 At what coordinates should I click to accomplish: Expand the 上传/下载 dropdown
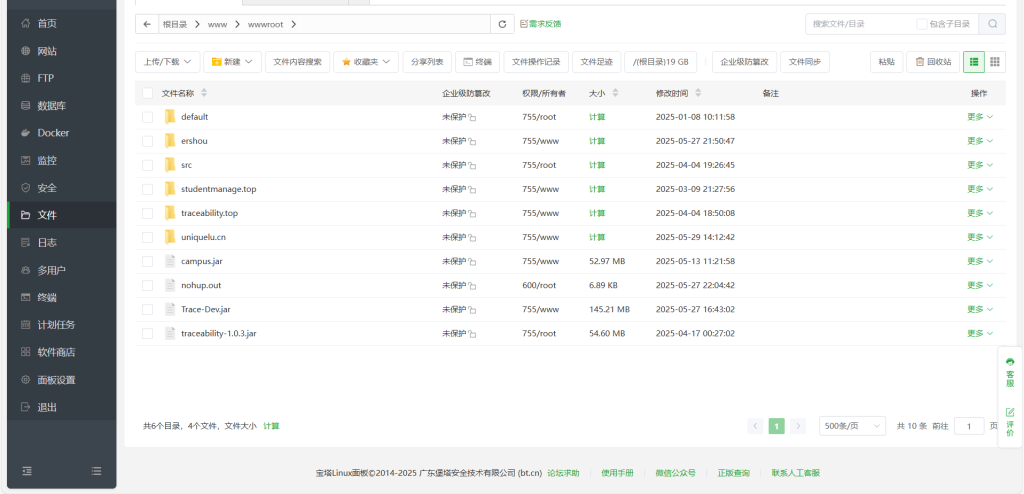pyautogui.click(x=167, y=62)
